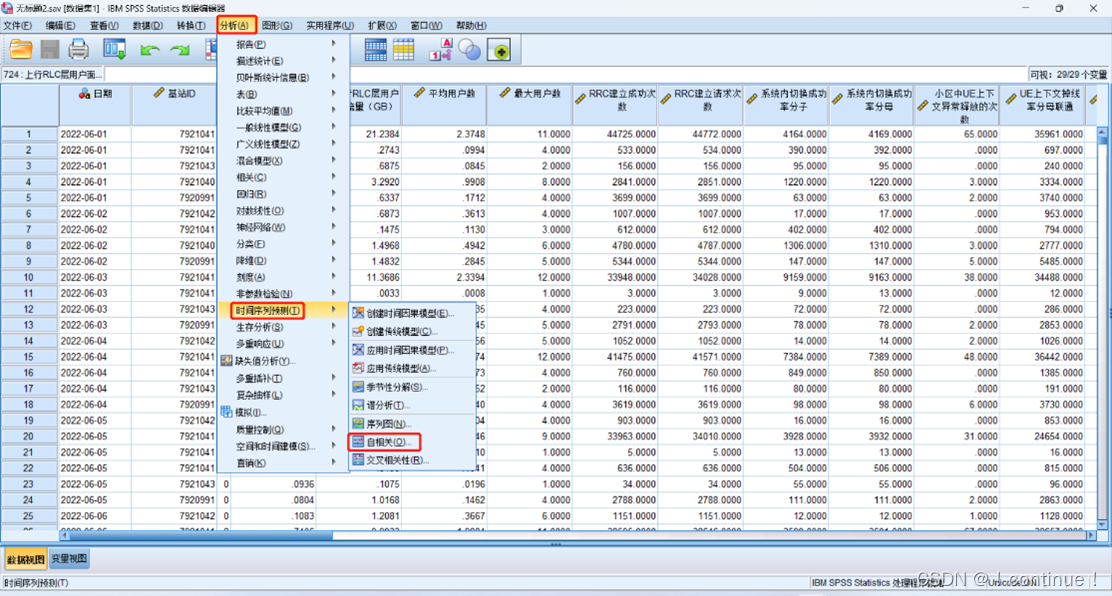Click the green Redo arrow
The width and height of the screenshot is (1112, 596).
[x=179, y=50]
